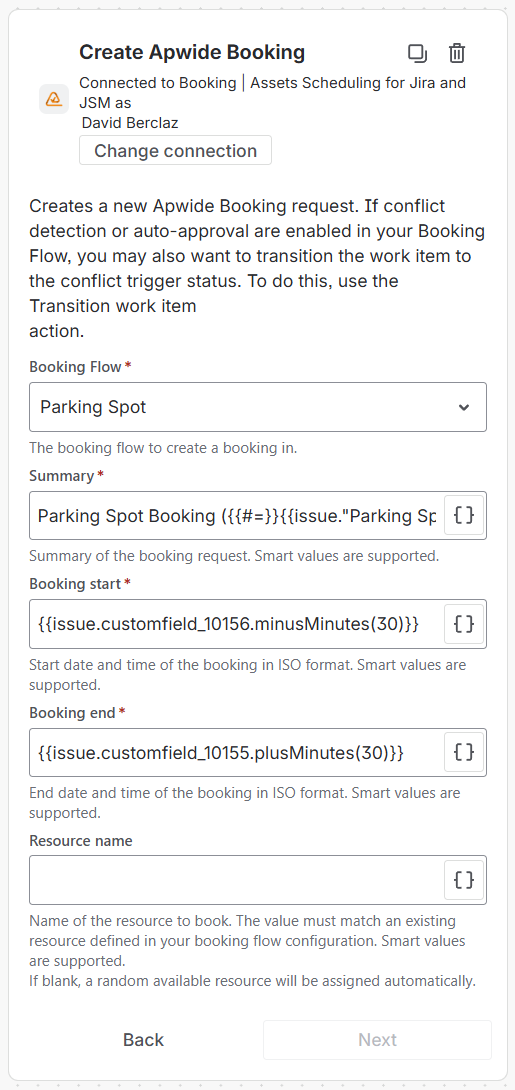Click 'Creates a new Apwide Booking request' paragraph
The width and height of the screenshot is (515, 1090).
point(257,269)
